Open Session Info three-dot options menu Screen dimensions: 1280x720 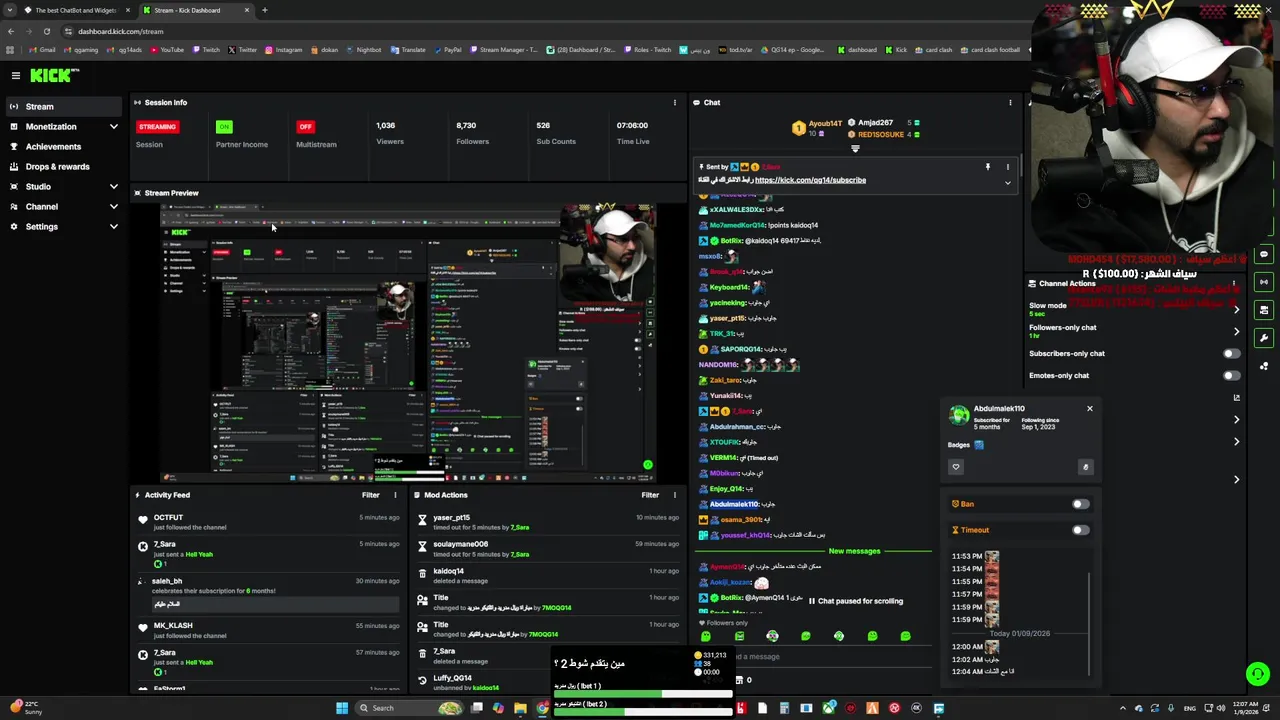click(674, 102)
